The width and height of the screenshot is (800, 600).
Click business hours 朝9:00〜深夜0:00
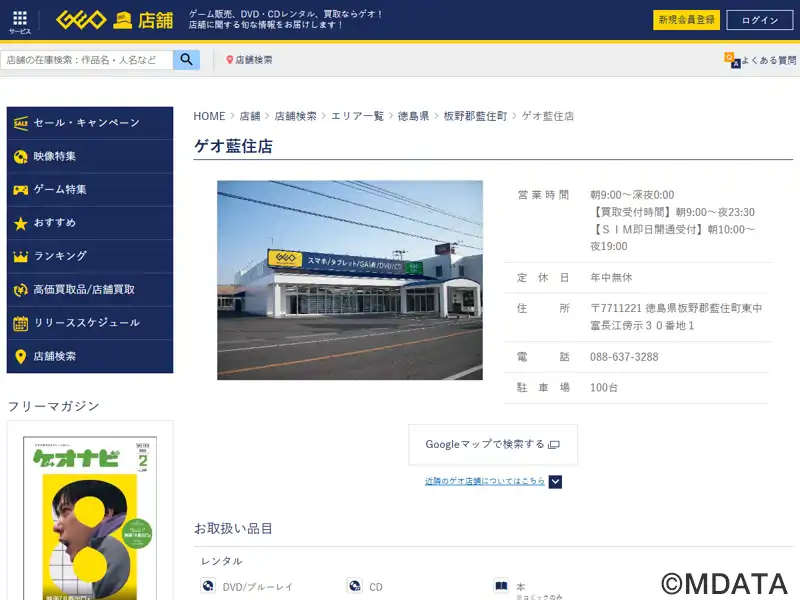pyautogui.click(x=632, y=195)
